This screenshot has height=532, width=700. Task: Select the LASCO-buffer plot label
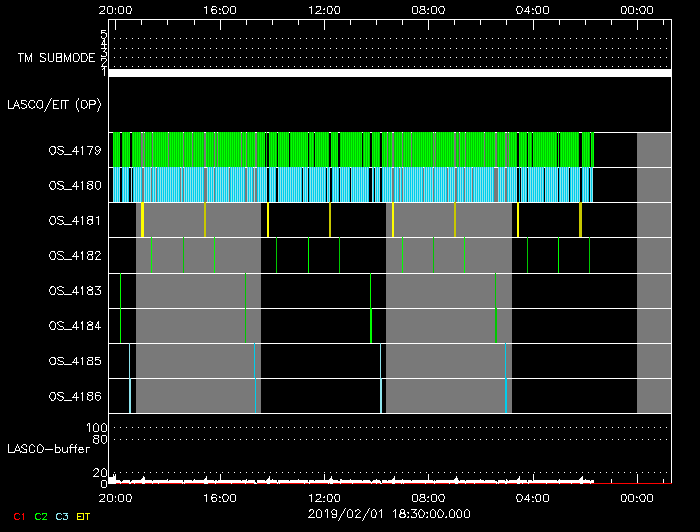(49, 448)
